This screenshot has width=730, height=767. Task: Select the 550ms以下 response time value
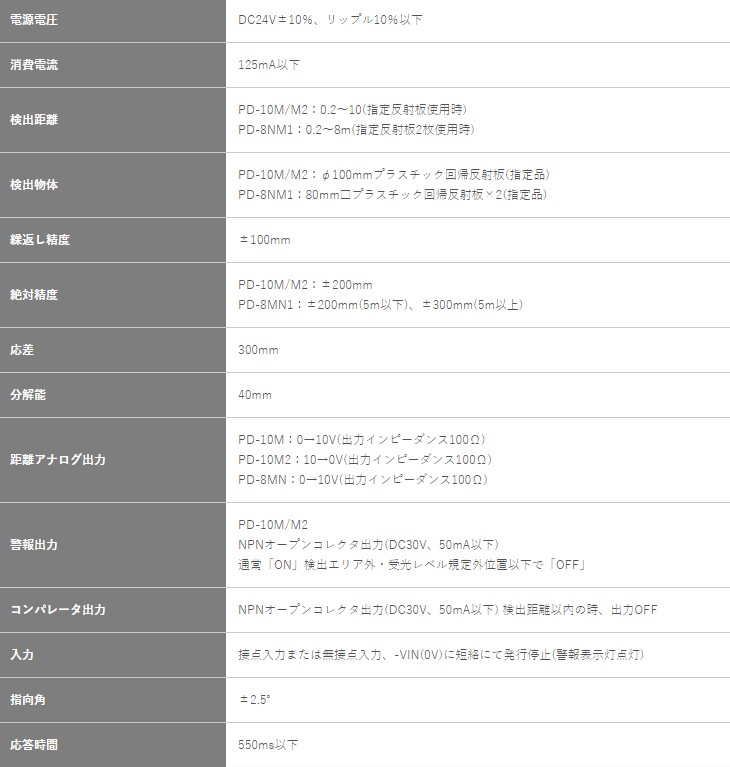coord(268,745)
